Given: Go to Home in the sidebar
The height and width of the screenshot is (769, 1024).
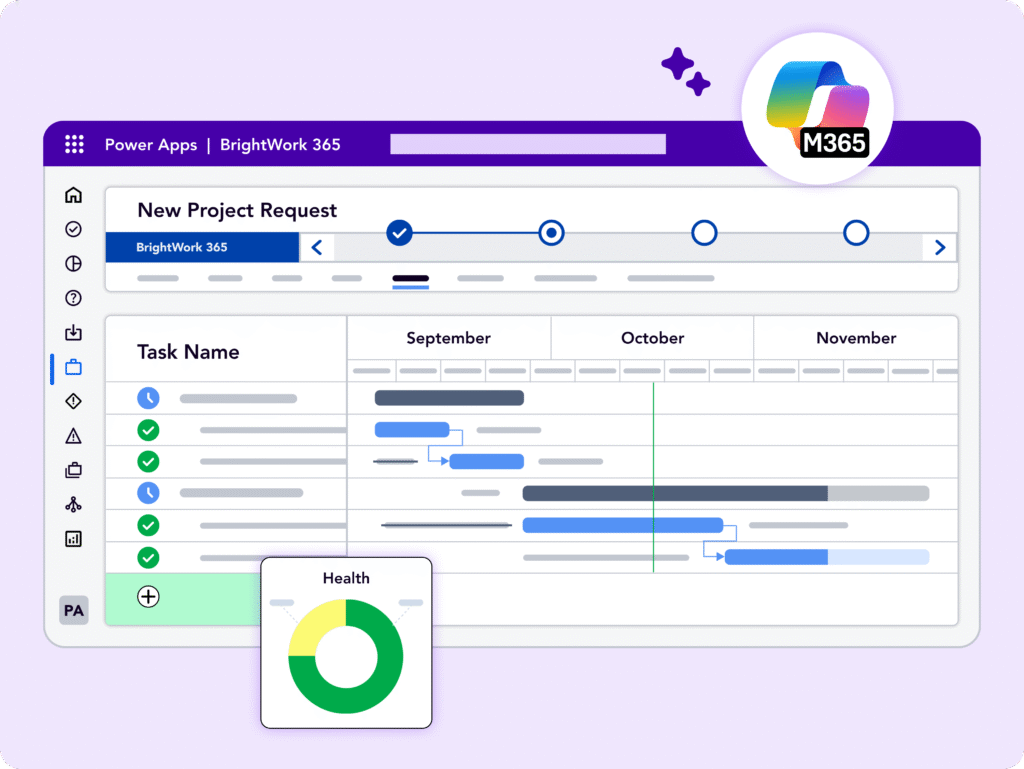Looking at the screenshot, I should point(73,195).
